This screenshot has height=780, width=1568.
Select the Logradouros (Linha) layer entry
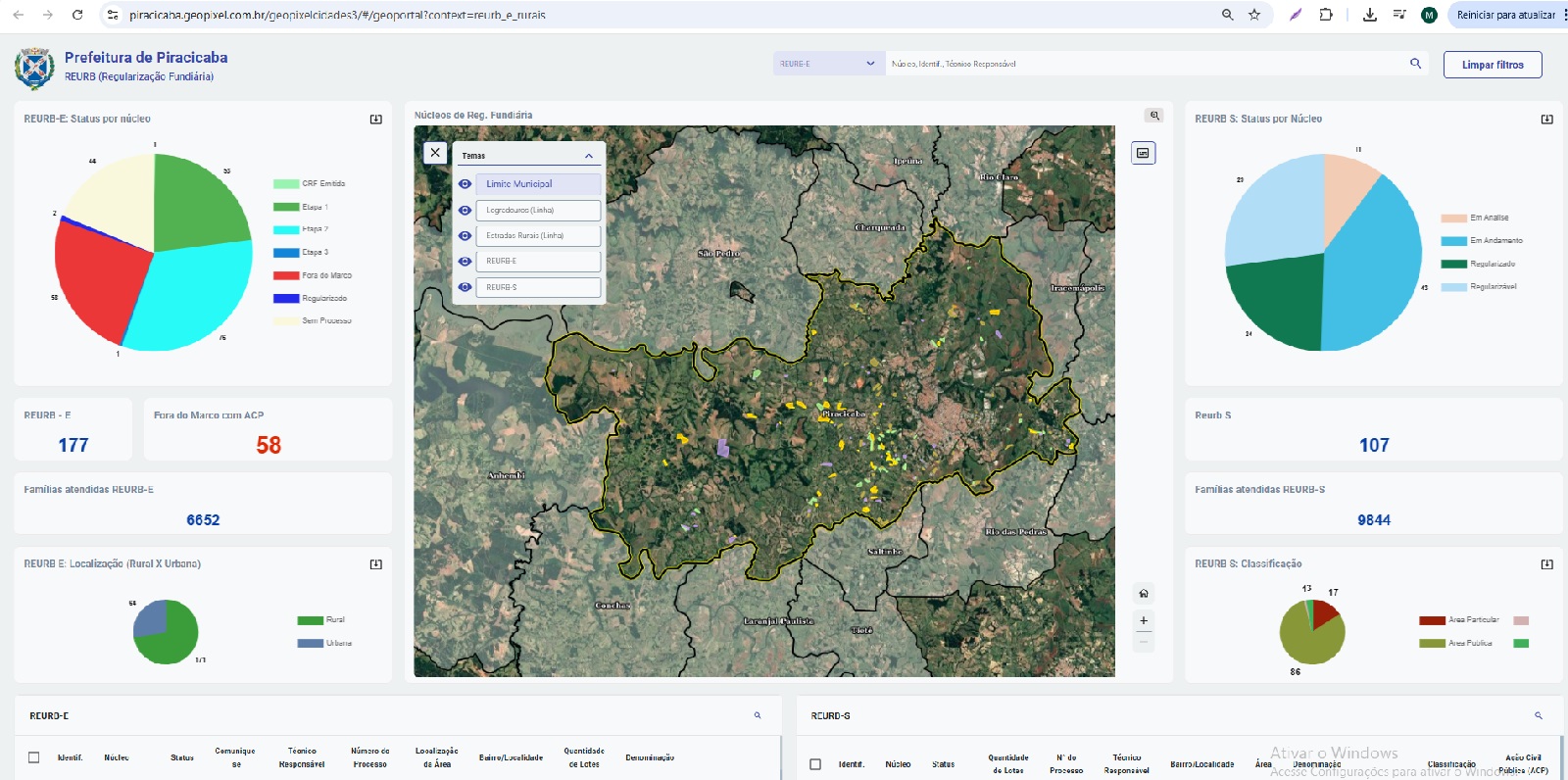pos(538,211)
